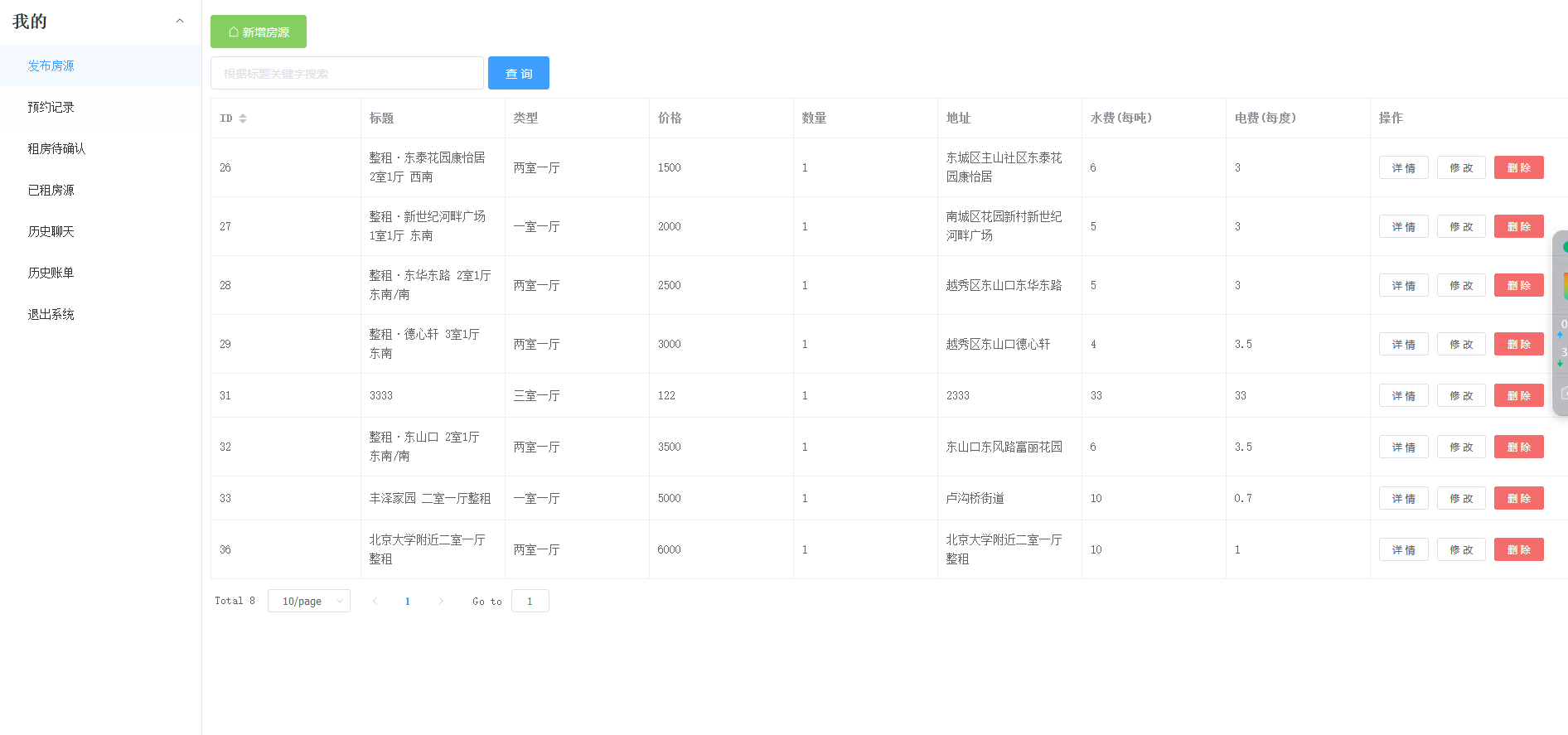Click 修改 for listing ID 36
Screen dimensions: 1568x735
pos(1462,549)
